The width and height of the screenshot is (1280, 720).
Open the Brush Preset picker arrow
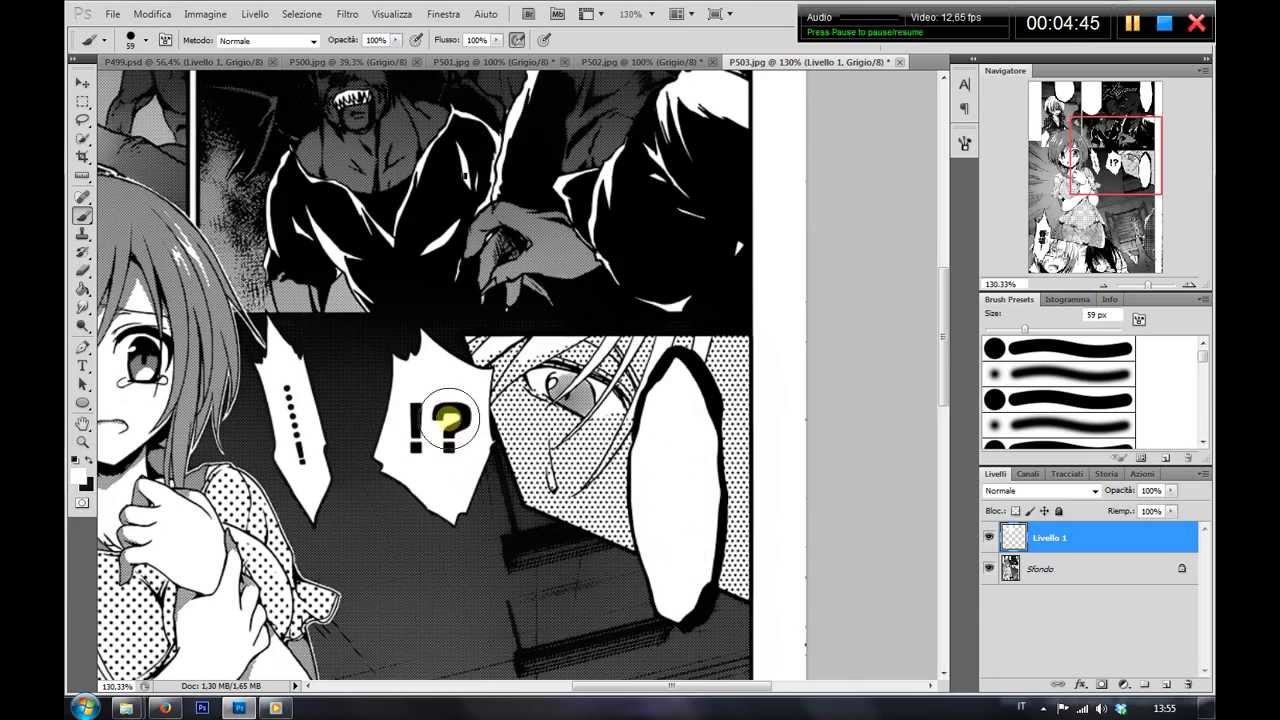pyautogui.click(x=146, y=40)
